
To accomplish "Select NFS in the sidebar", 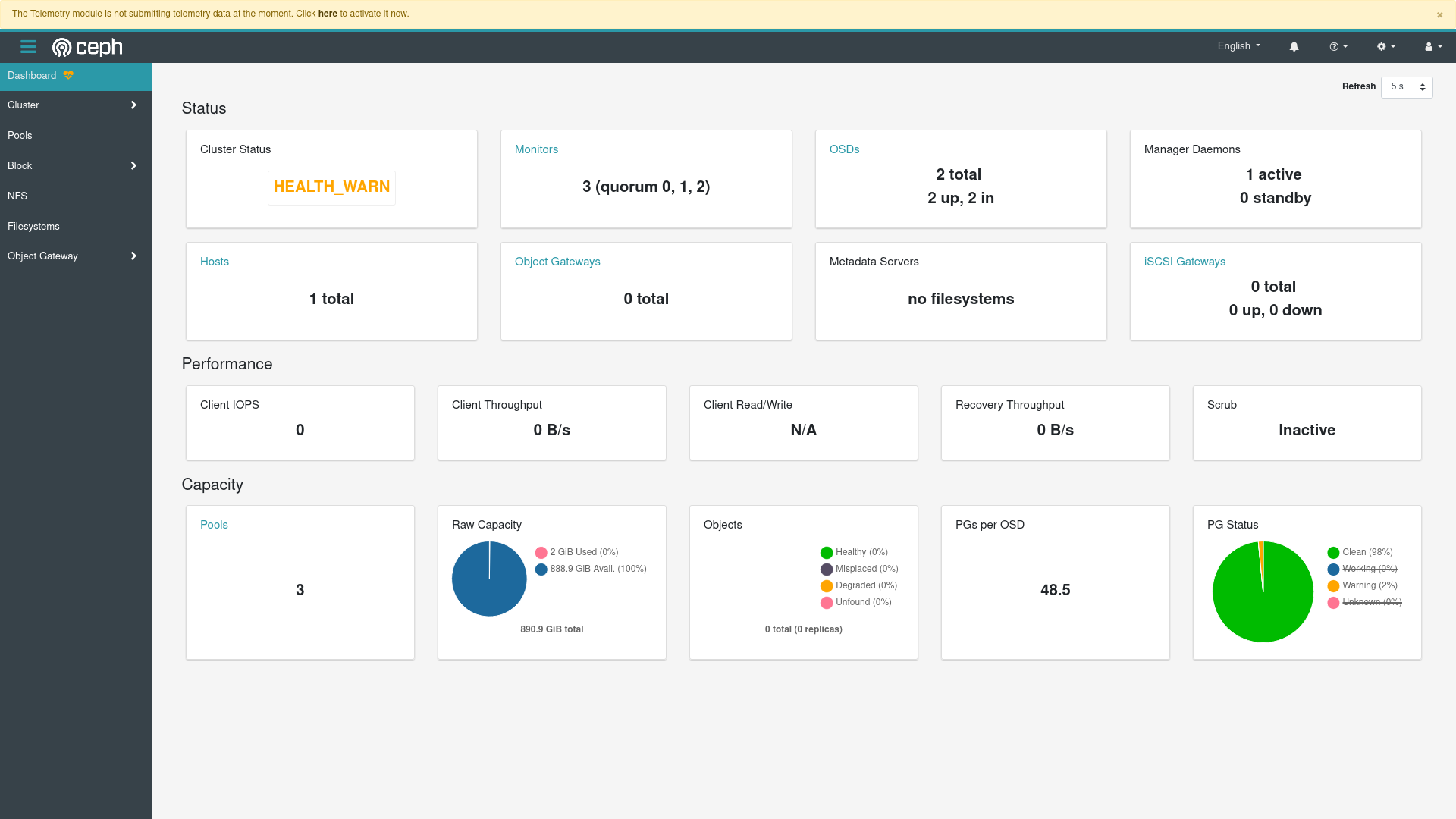I will pos(17,196).
